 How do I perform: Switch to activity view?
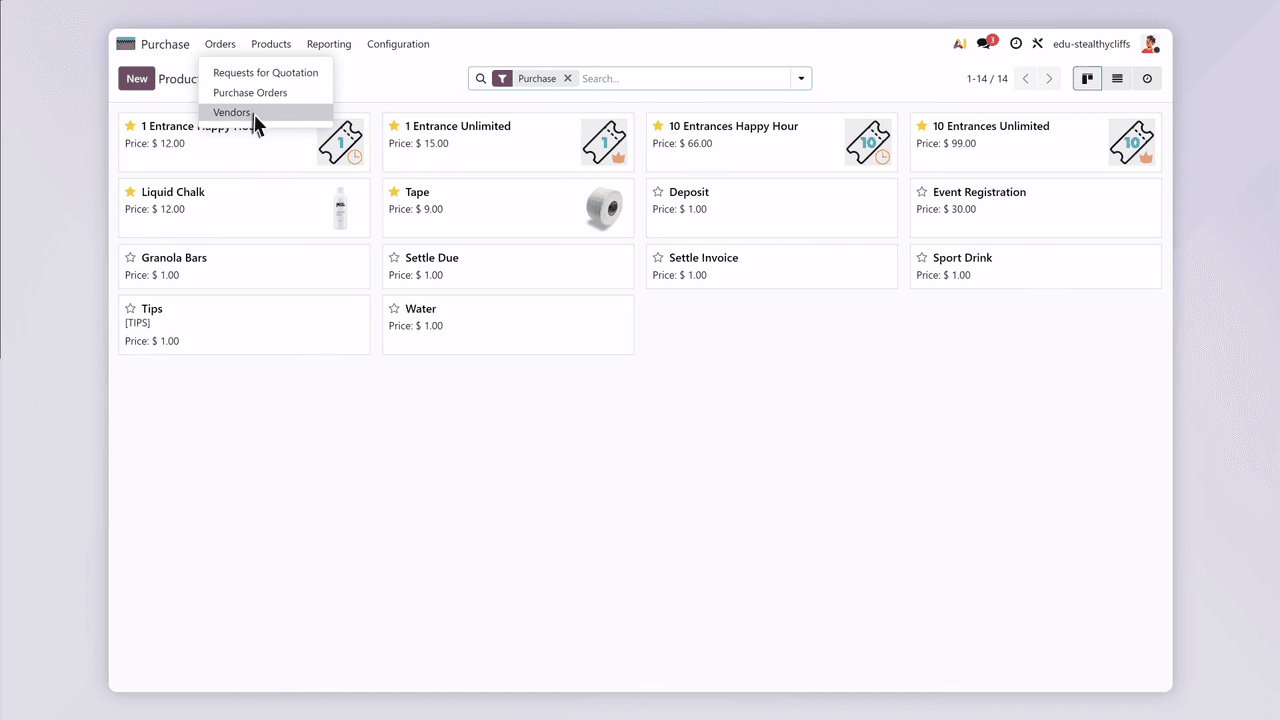1147,79
